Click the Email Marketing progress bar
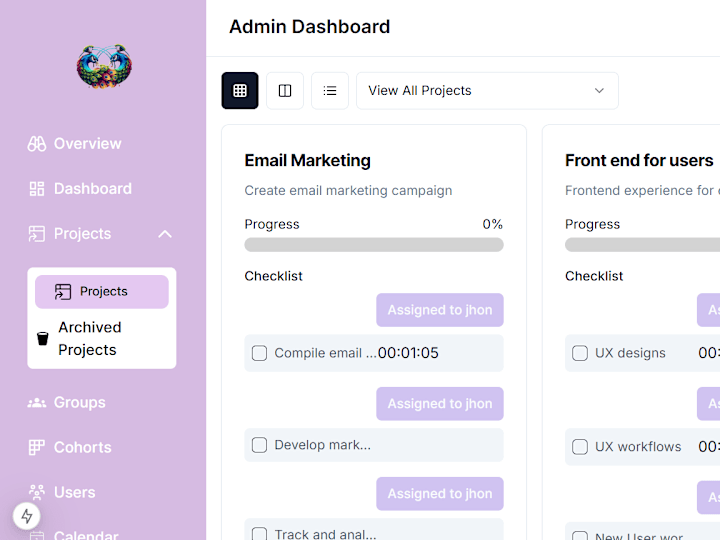This screenshot has width=720, height=540. (x=374, y=245)
